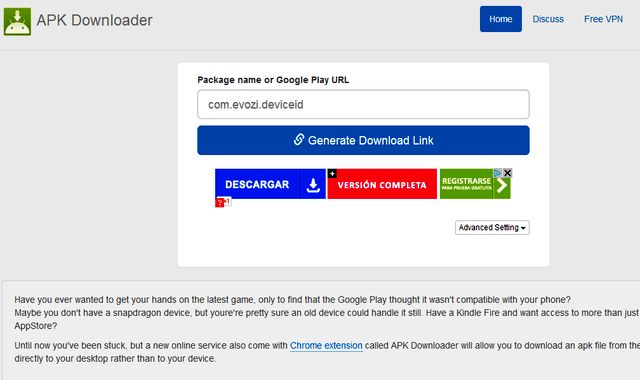Go to the Discuss page

click(548, 19)
